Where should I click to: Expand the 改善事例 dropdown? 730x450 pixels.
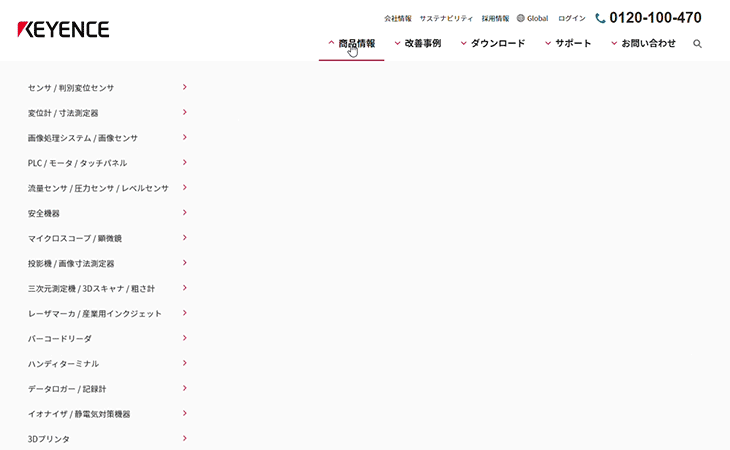pos(417,44)
